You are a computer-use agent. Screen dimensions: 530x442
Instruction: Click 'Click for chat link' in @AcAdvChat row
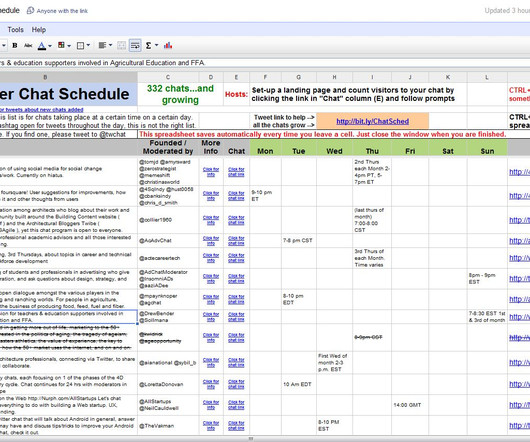pos(236,241)
